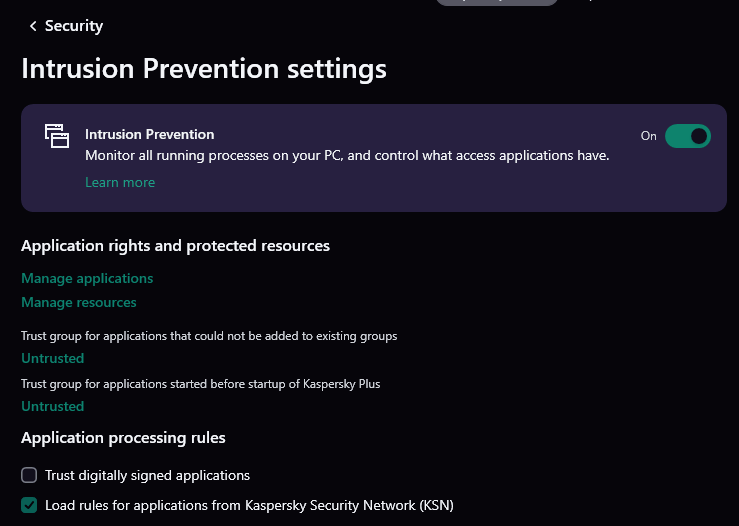Click the Load rules from Kaspersky Security Network text
This screenshot has height=526, width=739.
tap(249, 505)
